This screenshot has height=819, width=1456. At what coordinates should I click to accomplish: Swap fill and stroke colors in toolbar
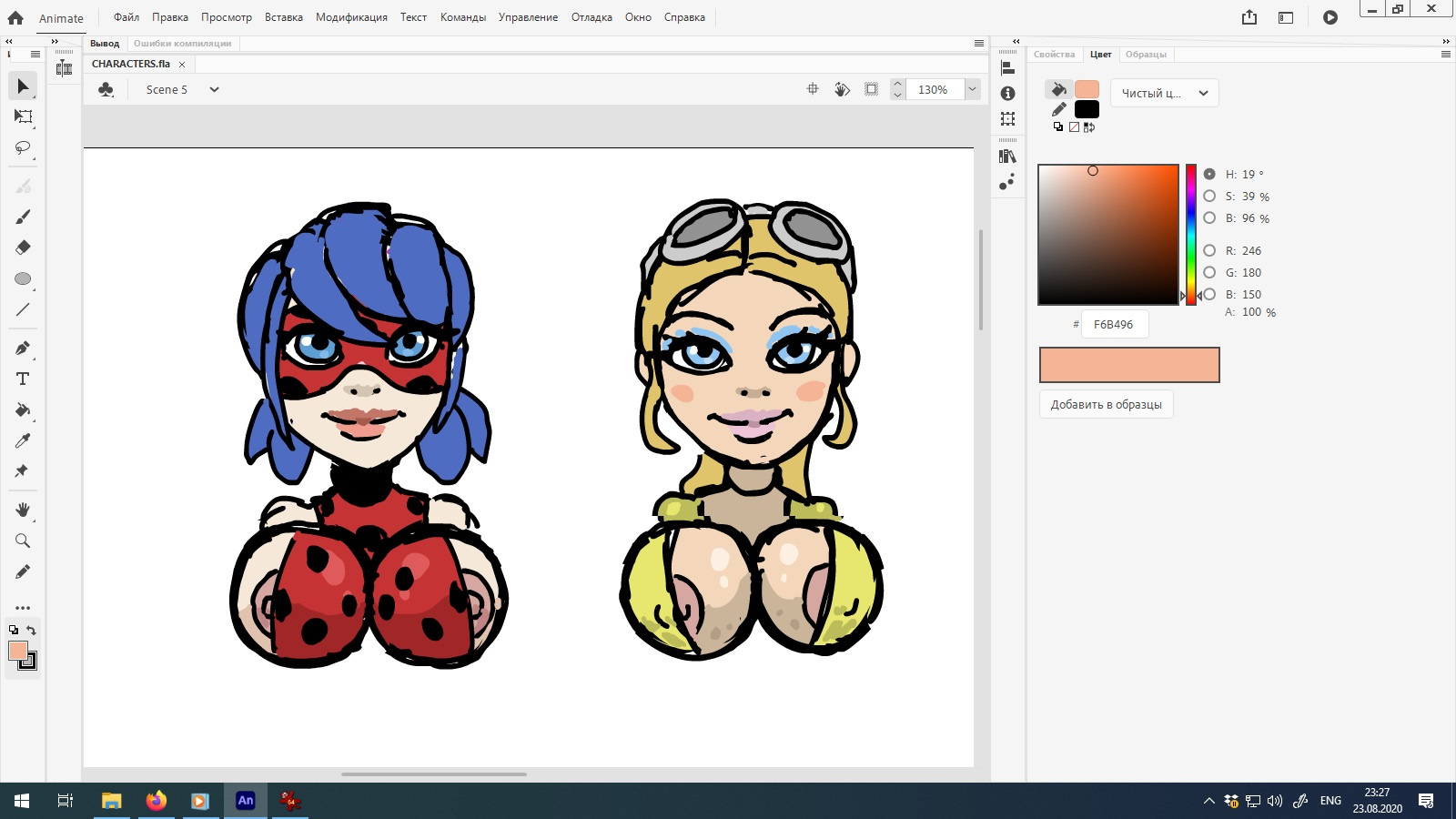31,630
